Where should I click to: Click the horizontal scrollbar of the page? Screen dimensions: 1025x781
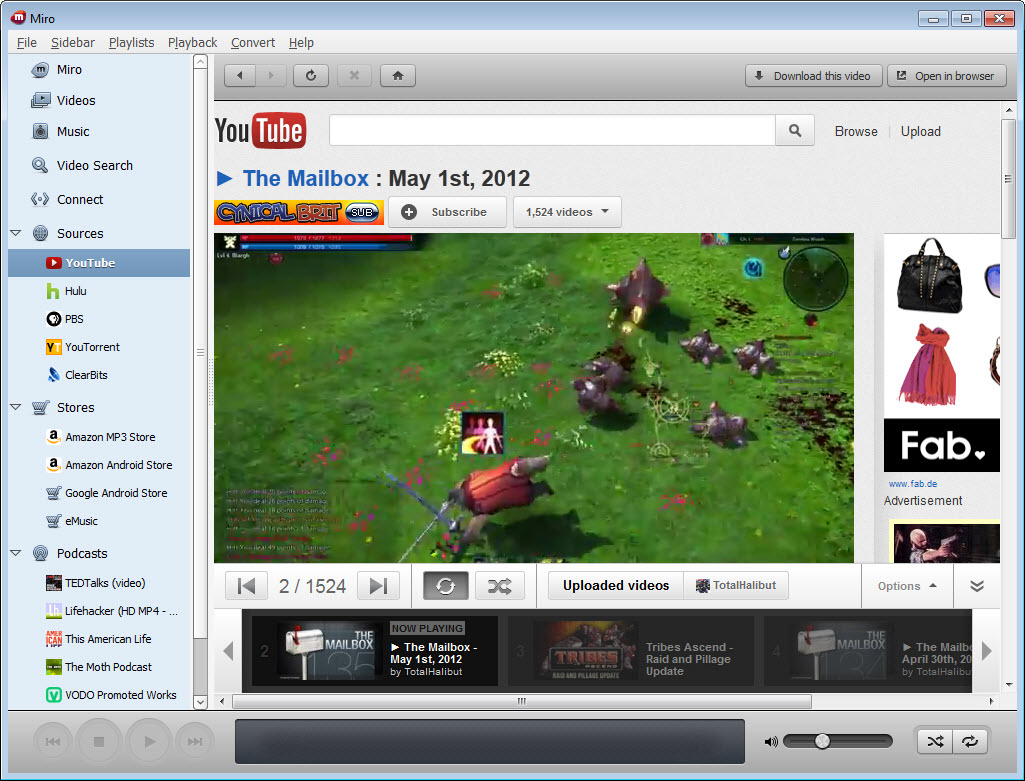[522, 701]
